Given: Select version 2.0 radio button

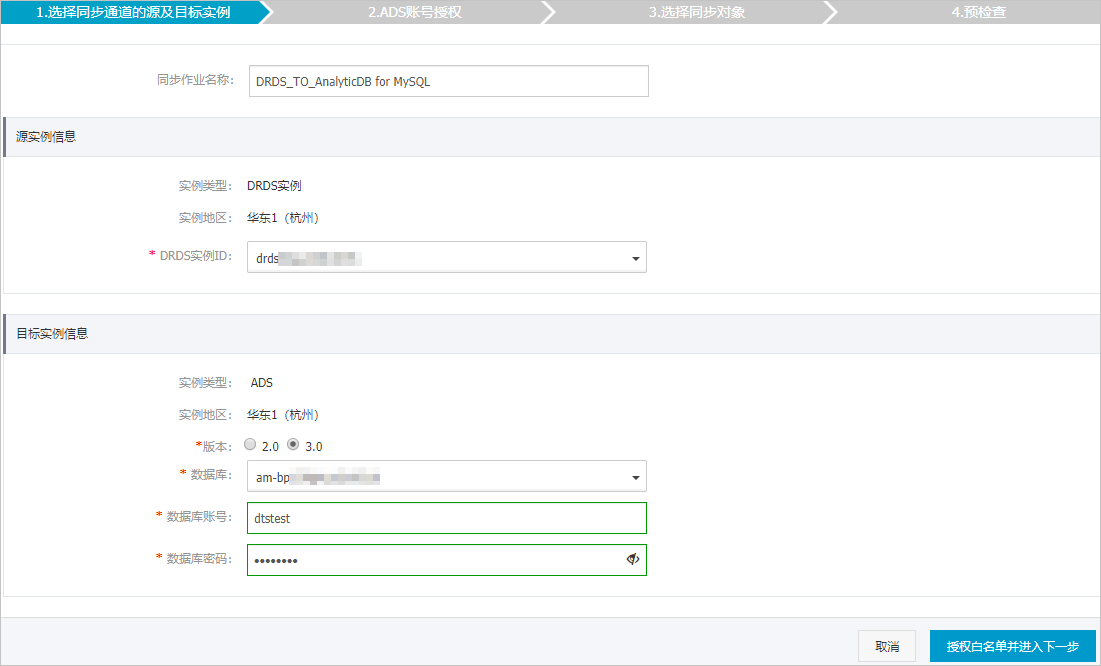Looking at the screenshot, I should click(x=250, y=445).
